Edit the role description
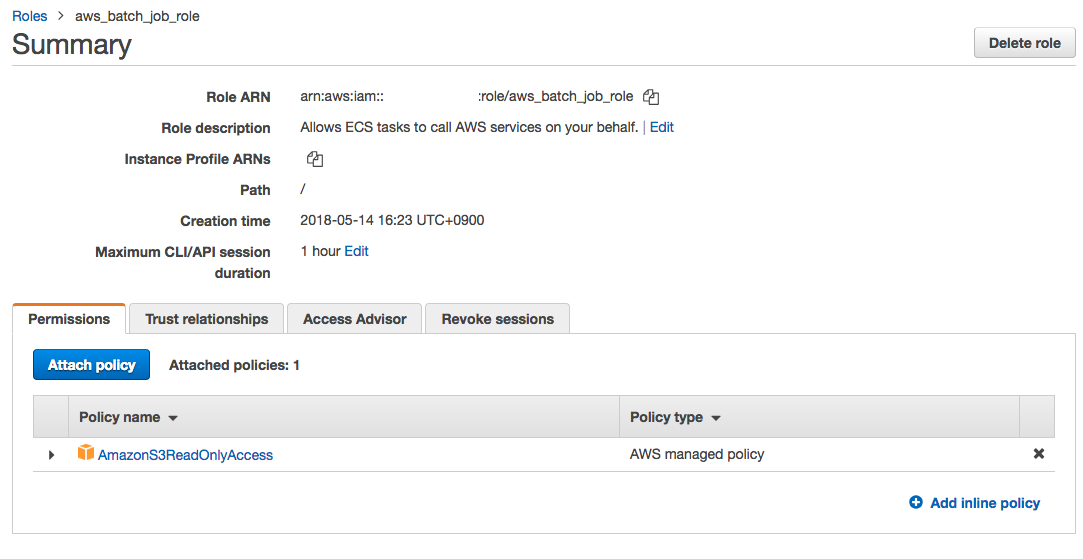Screen dimensions: 1083x559 (662, 128)
